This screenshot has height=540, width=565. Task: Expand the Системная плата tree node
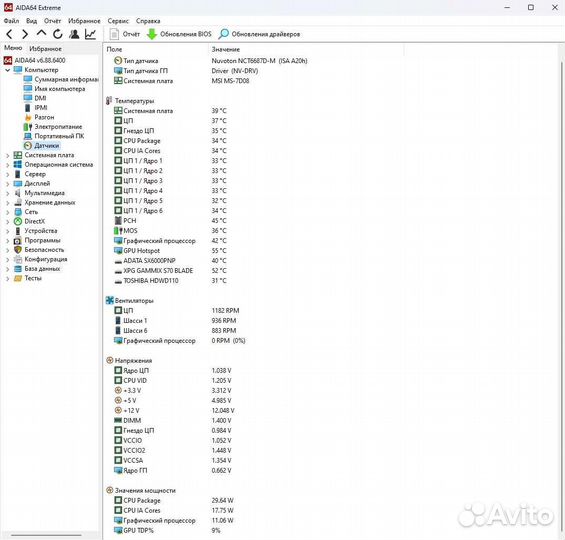(8, 156)
